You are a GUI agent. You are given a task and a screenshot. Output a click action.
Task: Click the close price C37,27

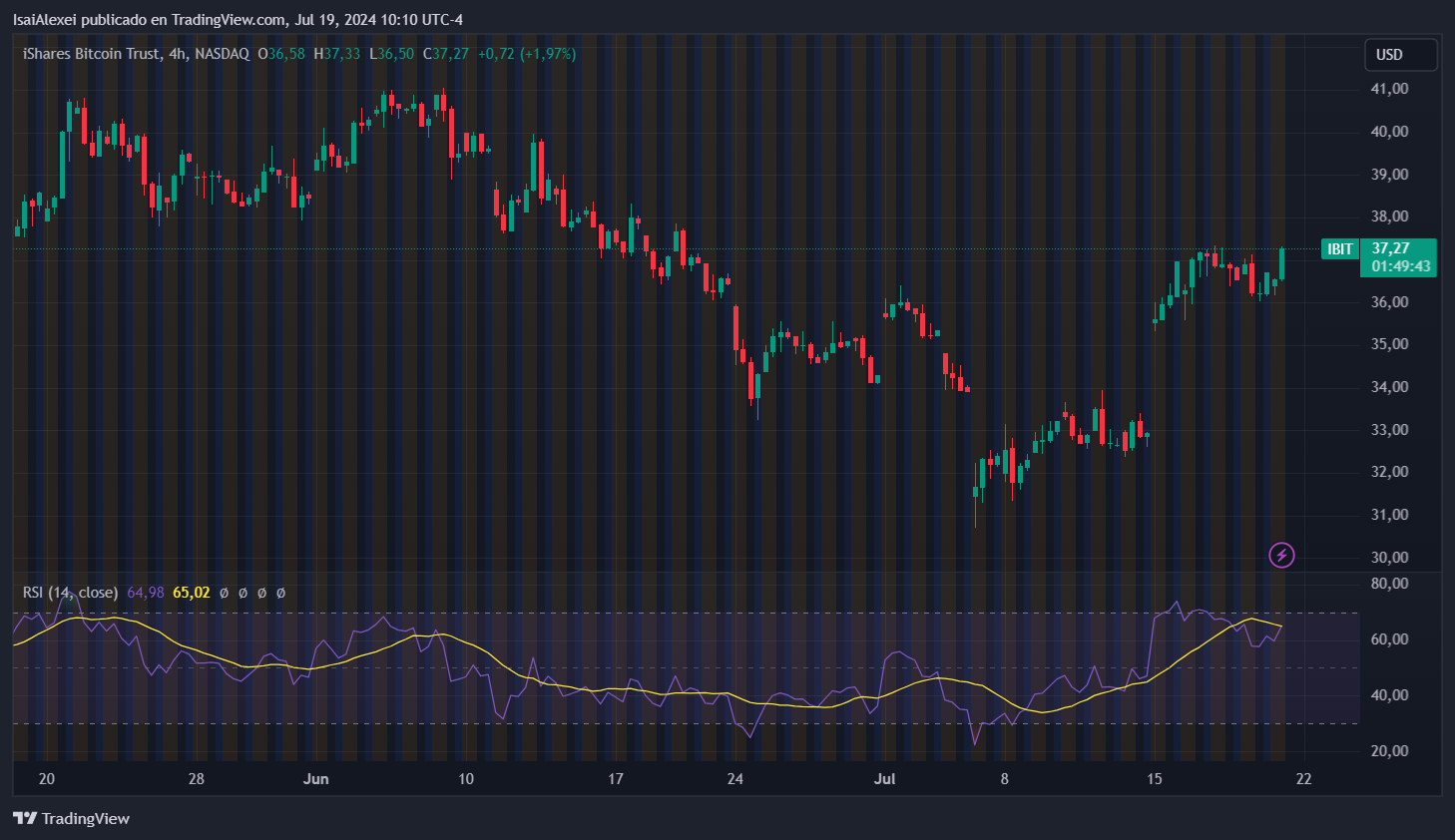445,54
